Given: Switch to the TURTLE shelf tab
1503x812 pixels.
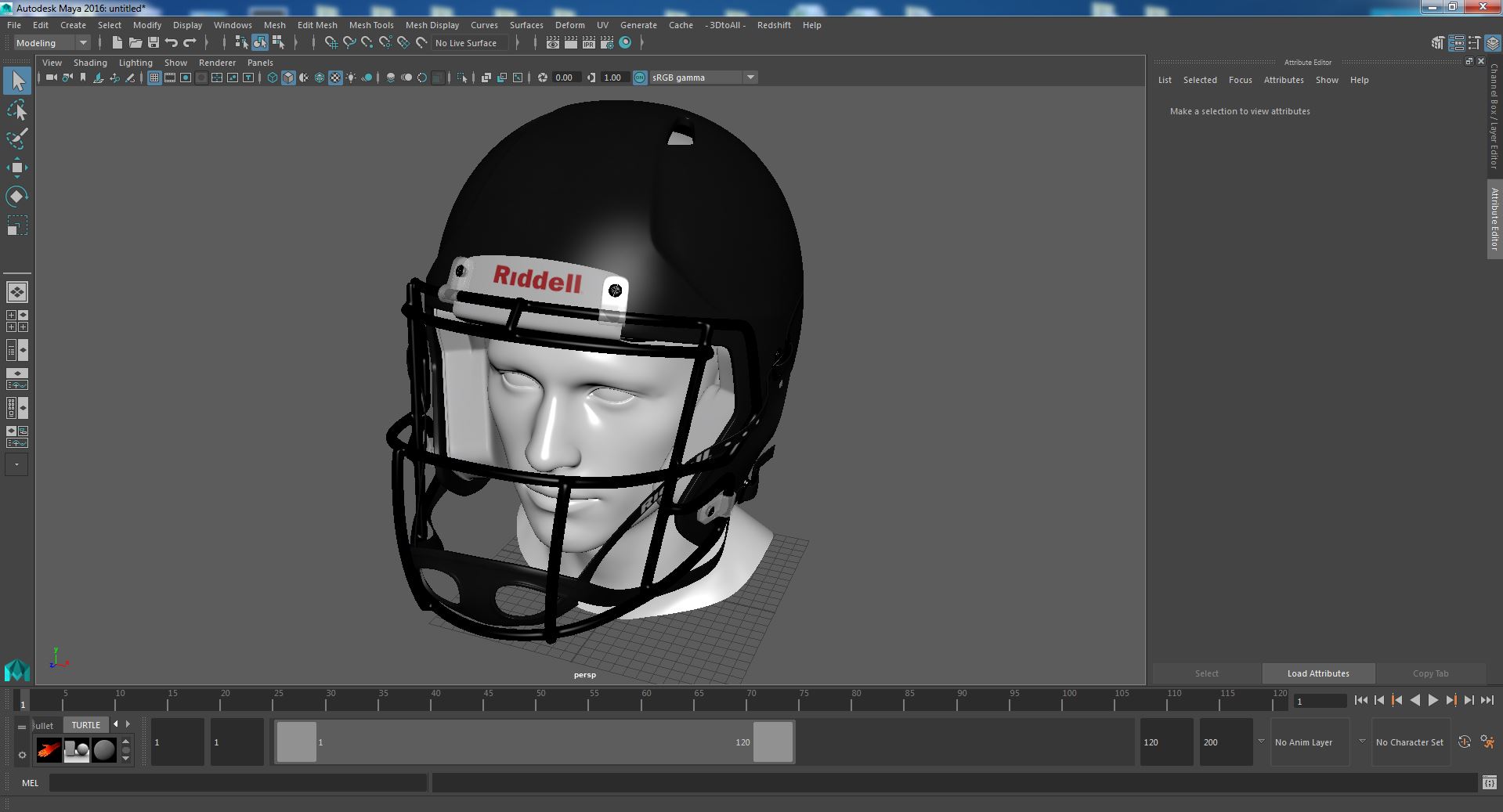Looking at the screenshot, I should 86,725.
